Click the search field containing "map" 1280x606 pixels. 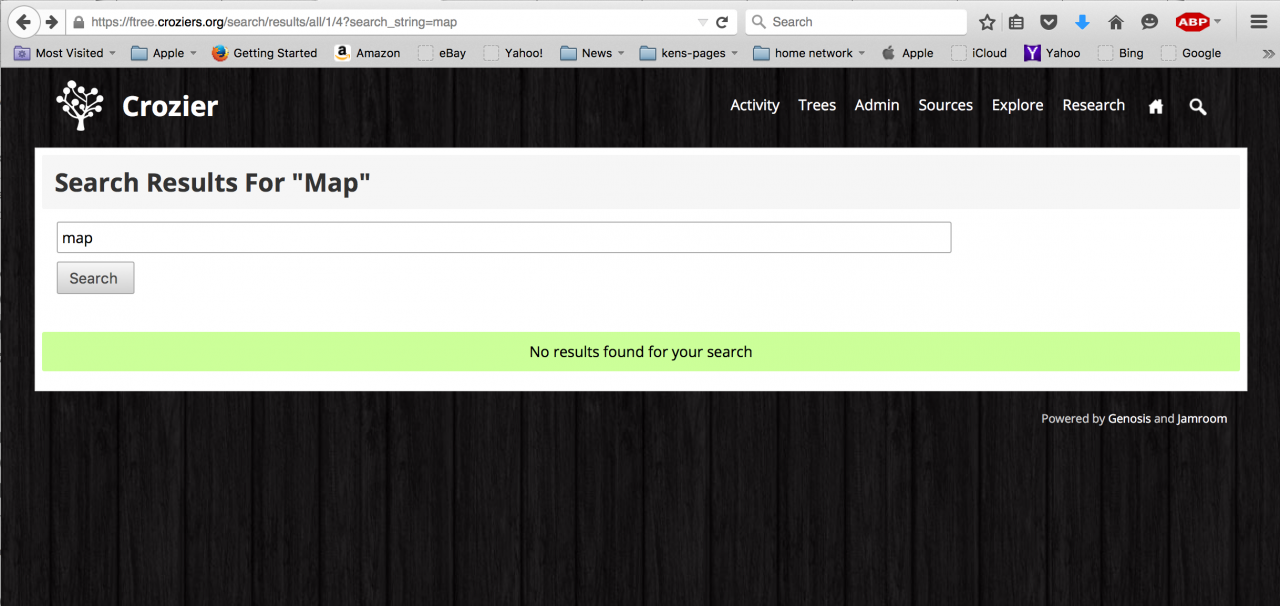click(504, 238)
